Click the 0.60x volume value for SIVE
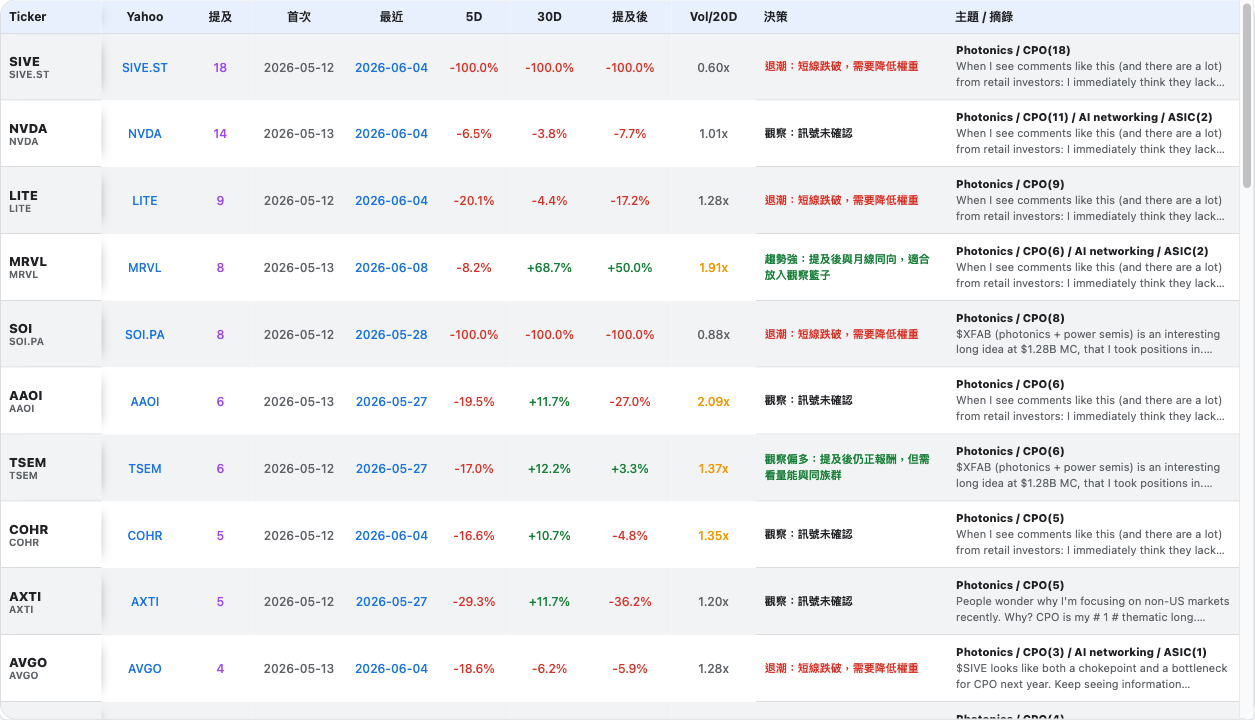The height and width of the screenshot is (720, 1255). point(713,68)
